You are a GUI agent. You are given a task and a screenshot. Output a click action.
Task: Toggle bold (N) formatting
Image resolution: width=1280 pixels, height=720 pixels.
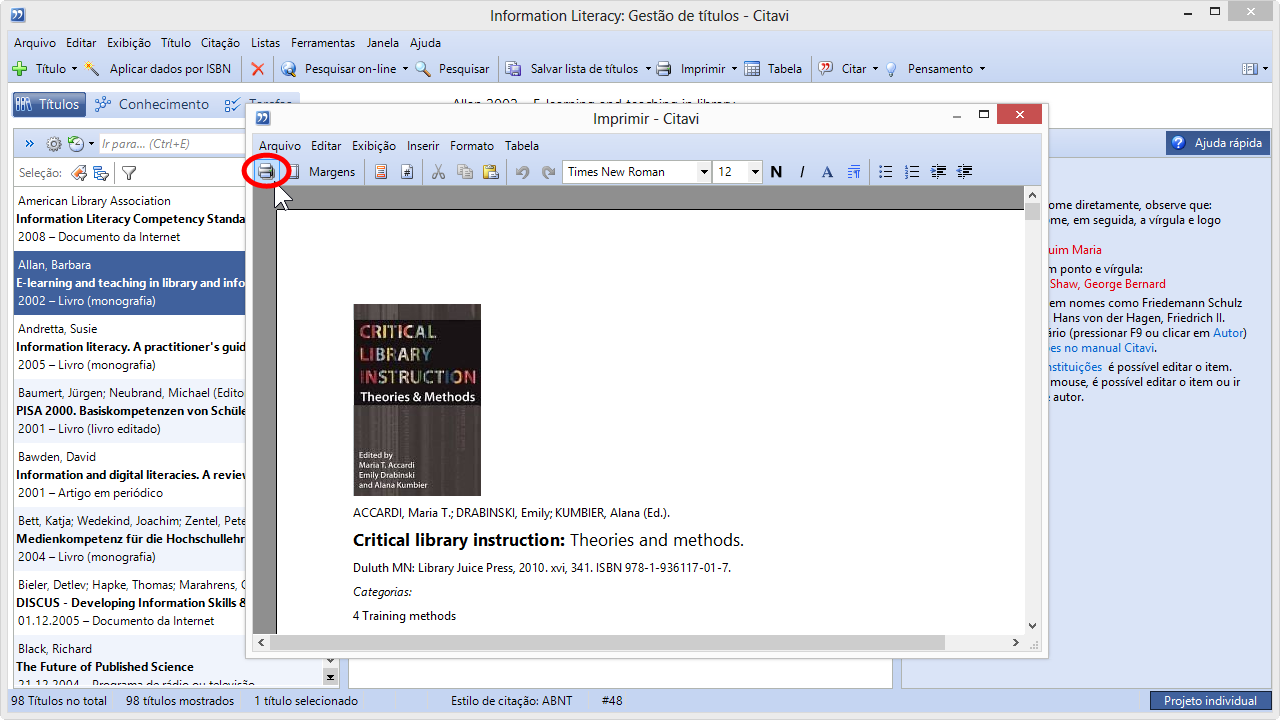click(776, 172)
